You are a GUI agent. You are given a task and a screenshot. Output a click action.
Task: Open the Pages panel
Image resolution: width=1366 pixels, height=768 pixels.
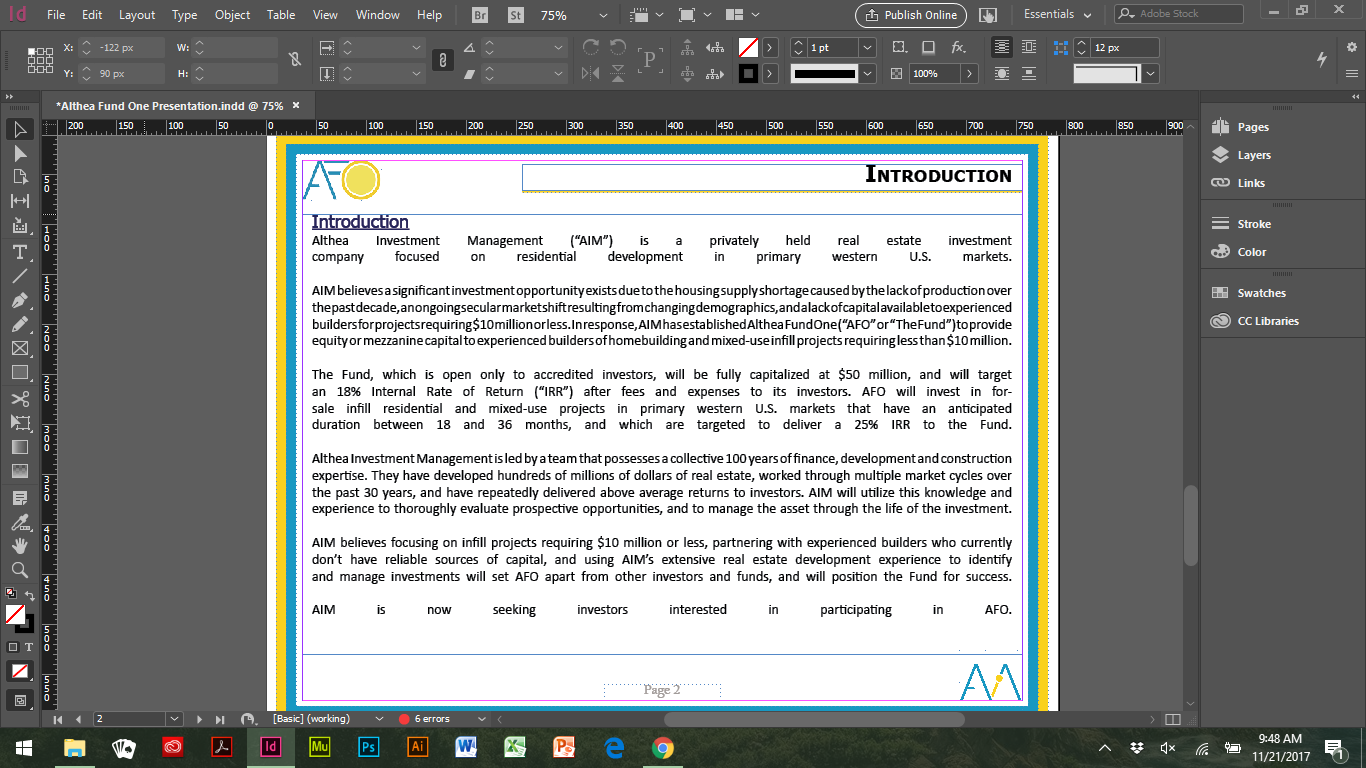tap(1246, 126)
